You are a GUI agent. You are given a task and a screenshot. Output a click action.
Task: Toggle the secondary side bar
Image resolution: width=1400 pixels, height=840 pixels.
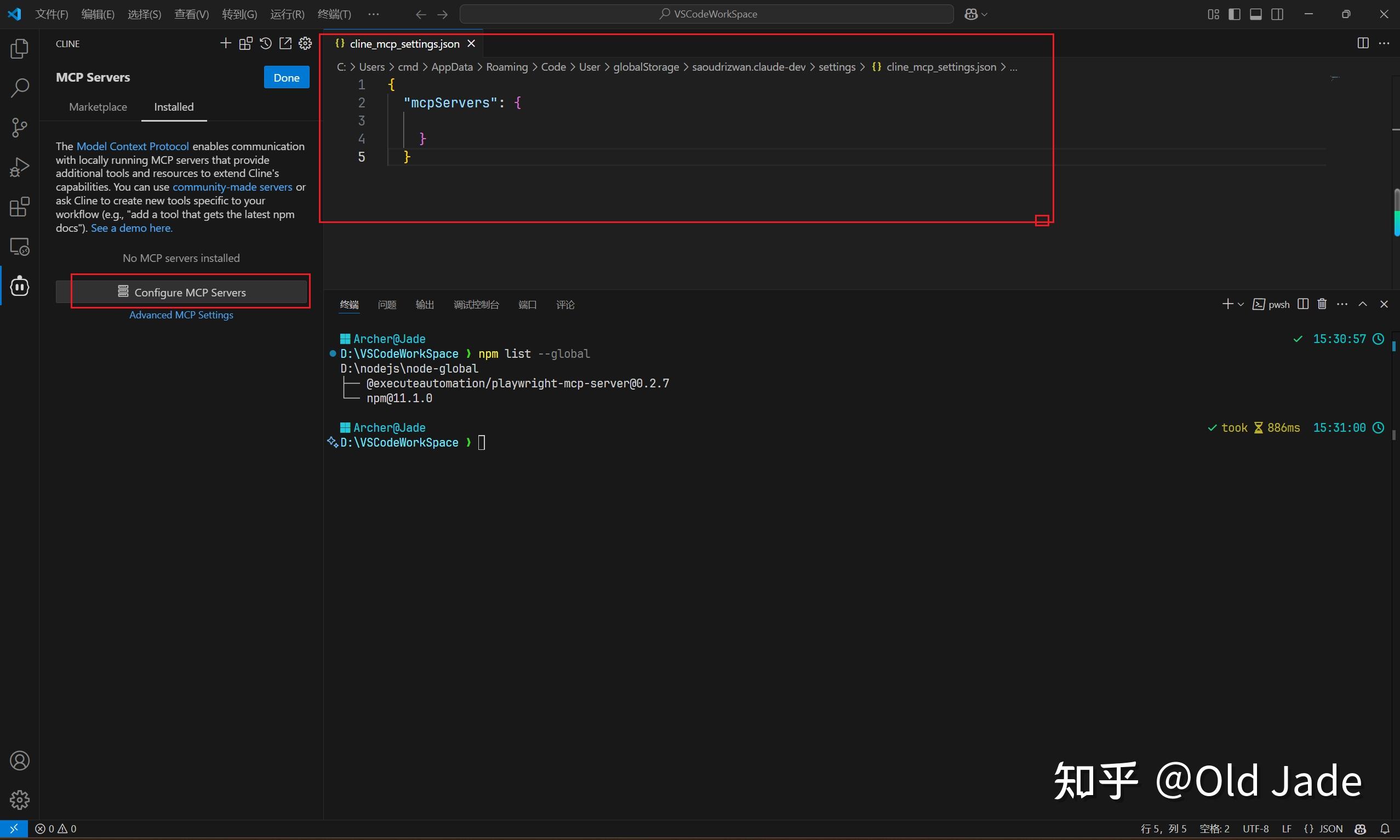(x=1277, y=14)
